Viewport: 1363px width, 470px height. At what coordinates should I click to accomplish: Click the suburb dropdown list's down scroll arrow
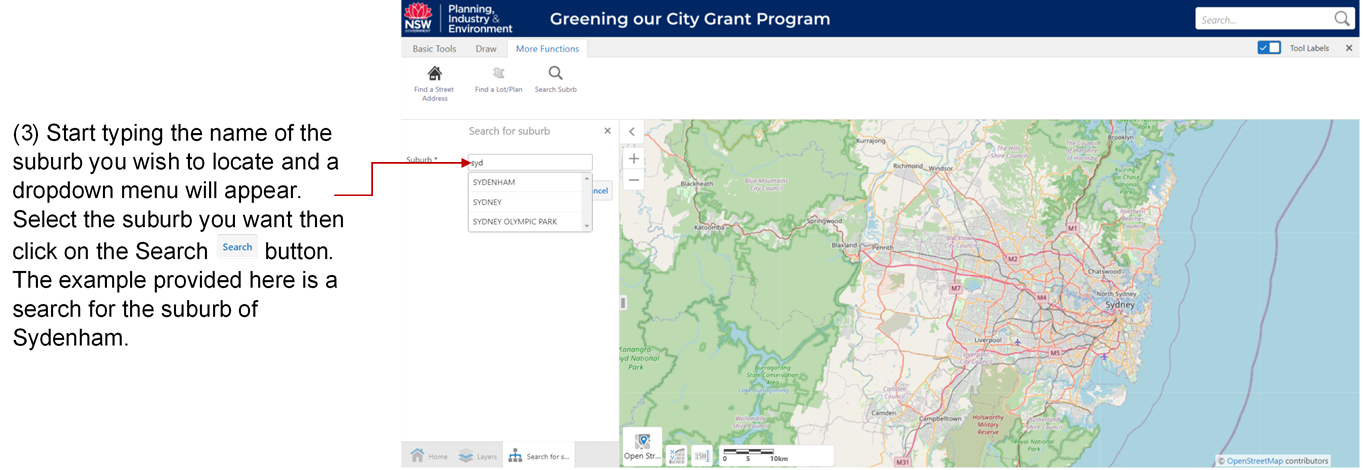tap(588, 227)
